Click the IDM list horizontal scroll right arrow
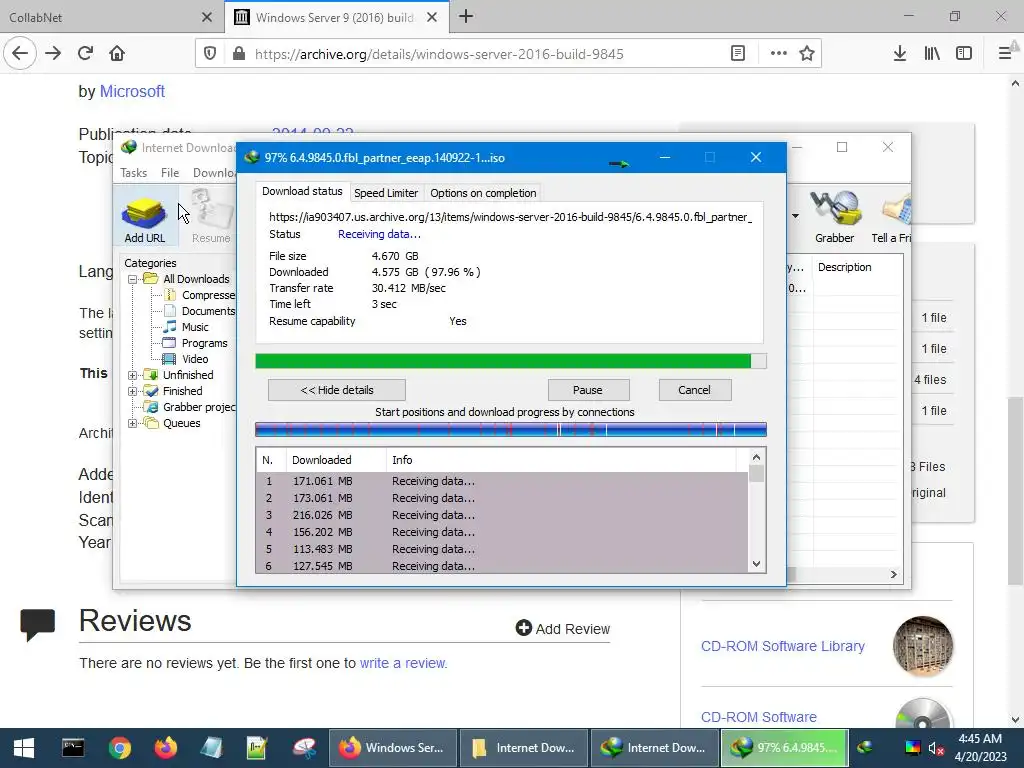Screen dimensions: 1024x768 tap(893, 575)
